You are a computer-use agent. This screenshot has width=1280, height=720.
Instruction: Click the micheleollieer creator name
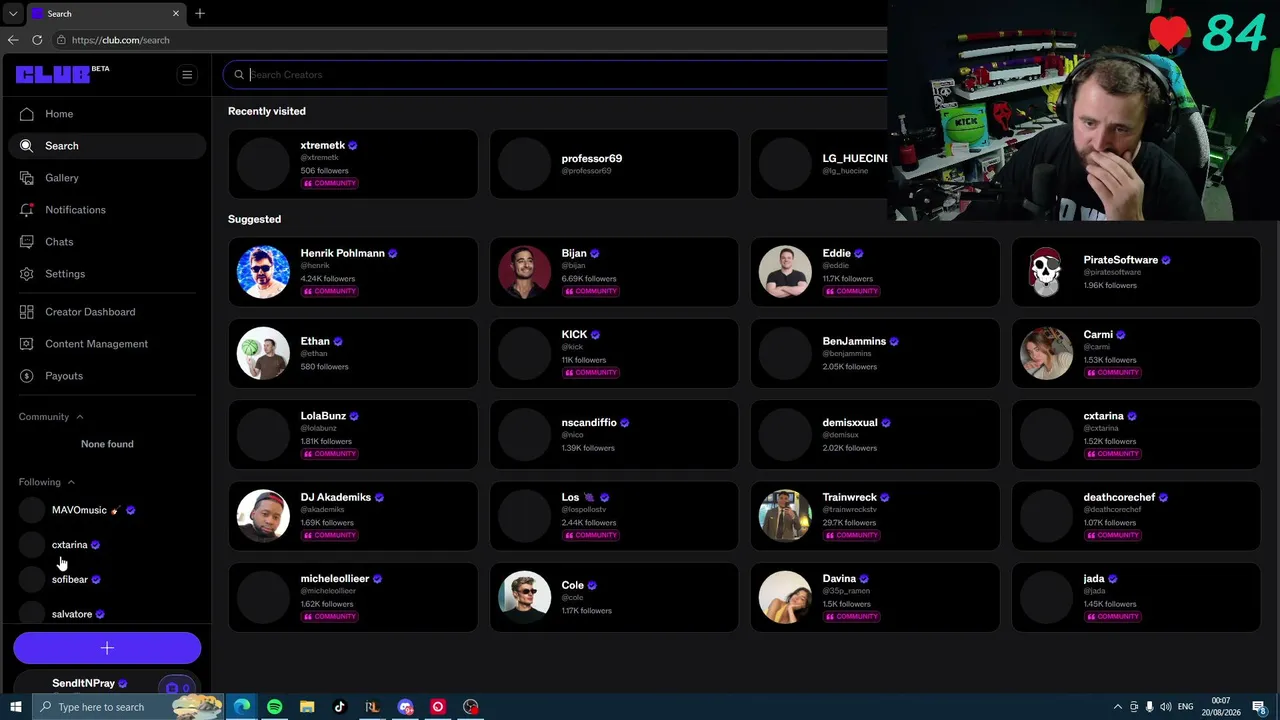335,579
